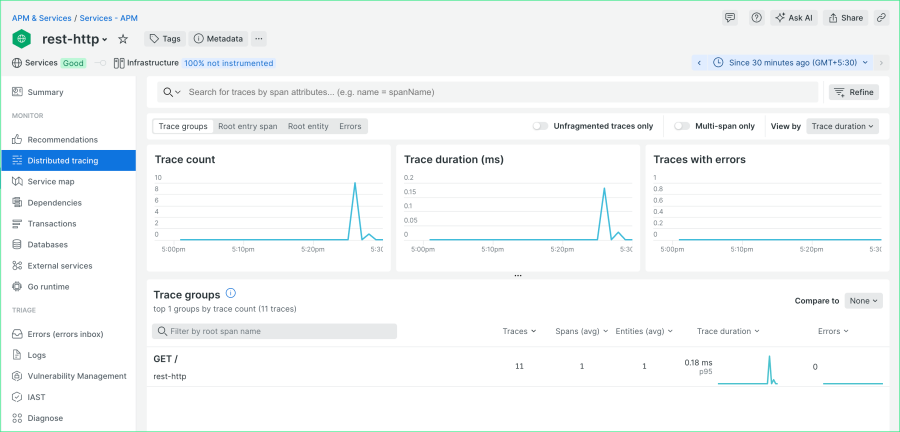This screenshot has height=432, width=900.
Task: Select the Errors tab
Action: (350, 127)
